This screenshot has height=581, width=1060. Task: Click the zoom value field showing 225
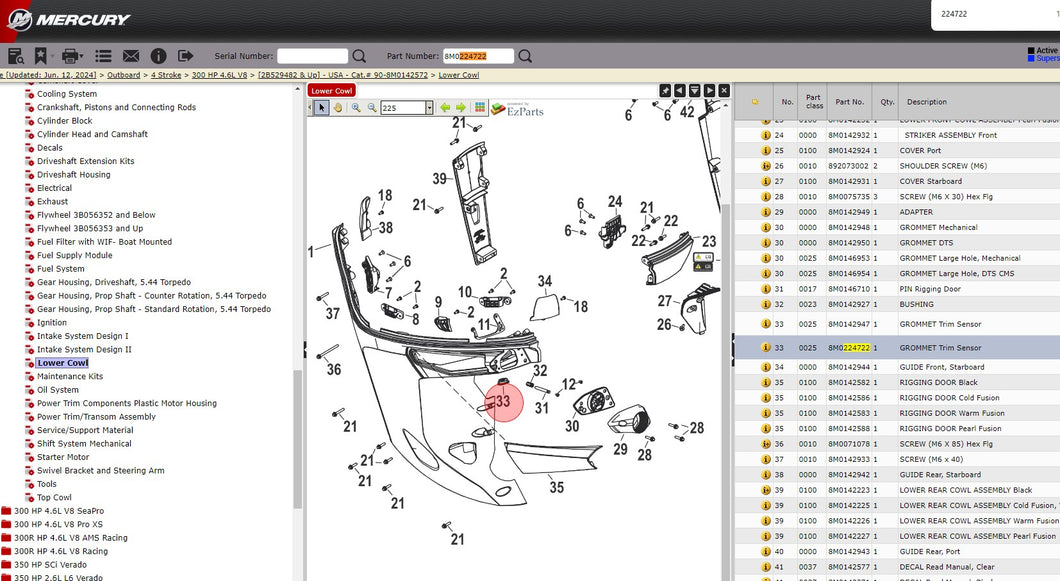point(403,108)
